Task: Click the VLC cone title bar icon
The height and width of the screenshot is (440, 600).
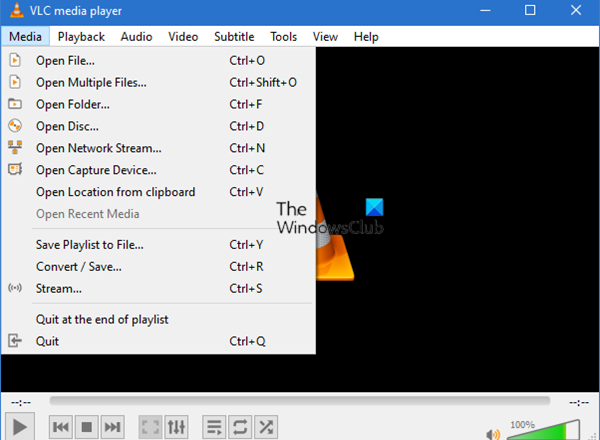Action: pyautogui.click(x=16, y=10)
